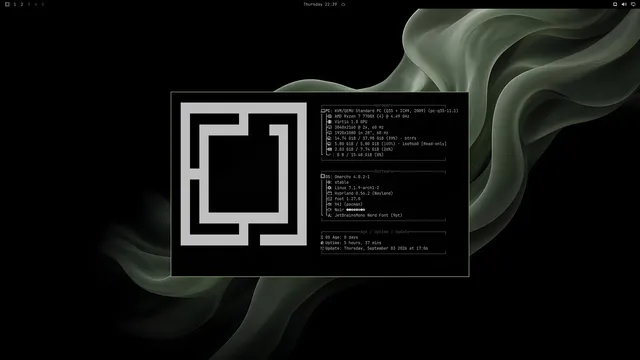Click the CPU icon beside AMD Ryzen 7
The height and width of the screenshot is (360, 640).
[x=329, y=116]
